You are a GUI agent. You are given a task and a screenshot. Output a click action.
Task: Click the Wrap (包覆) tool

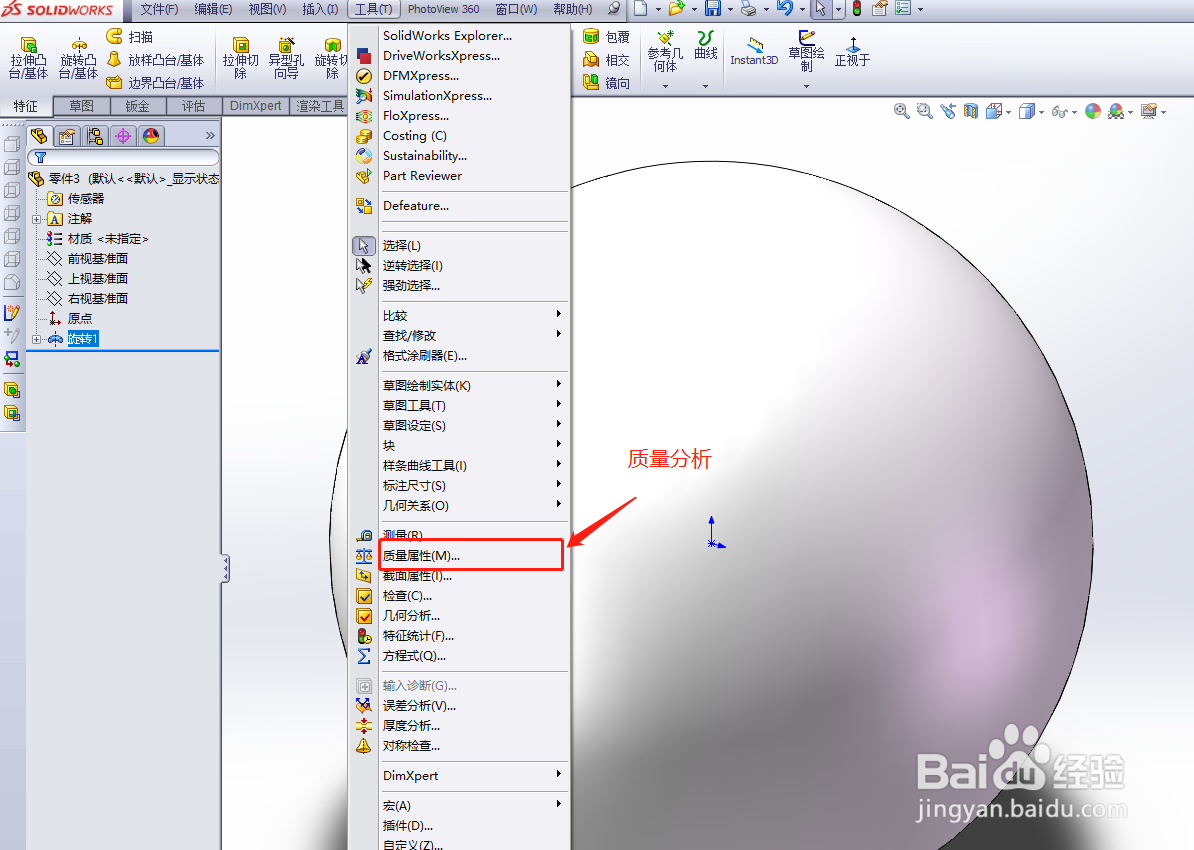coord(606,37)
